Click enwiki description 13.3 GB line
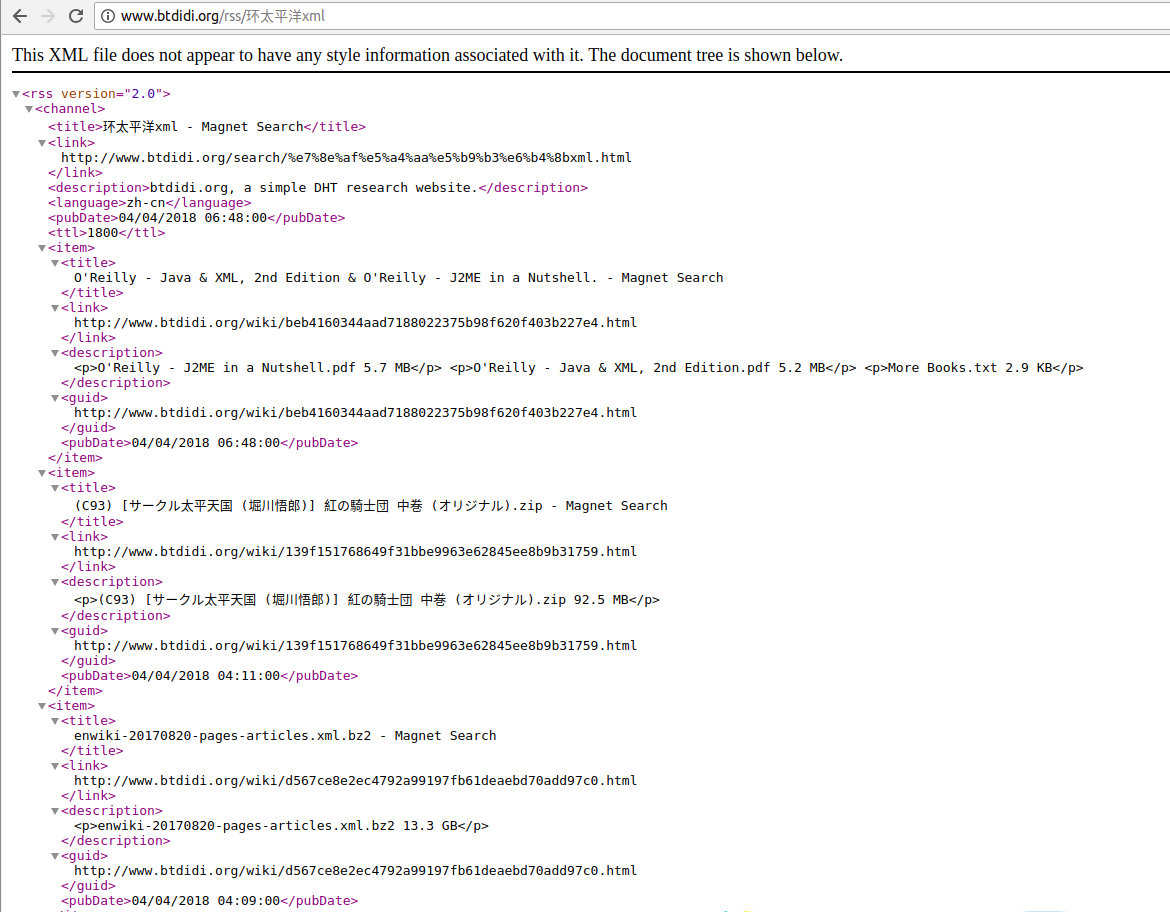Image resolution: width=1170 pixels, height=912 pixels. [x=281, y=826]
